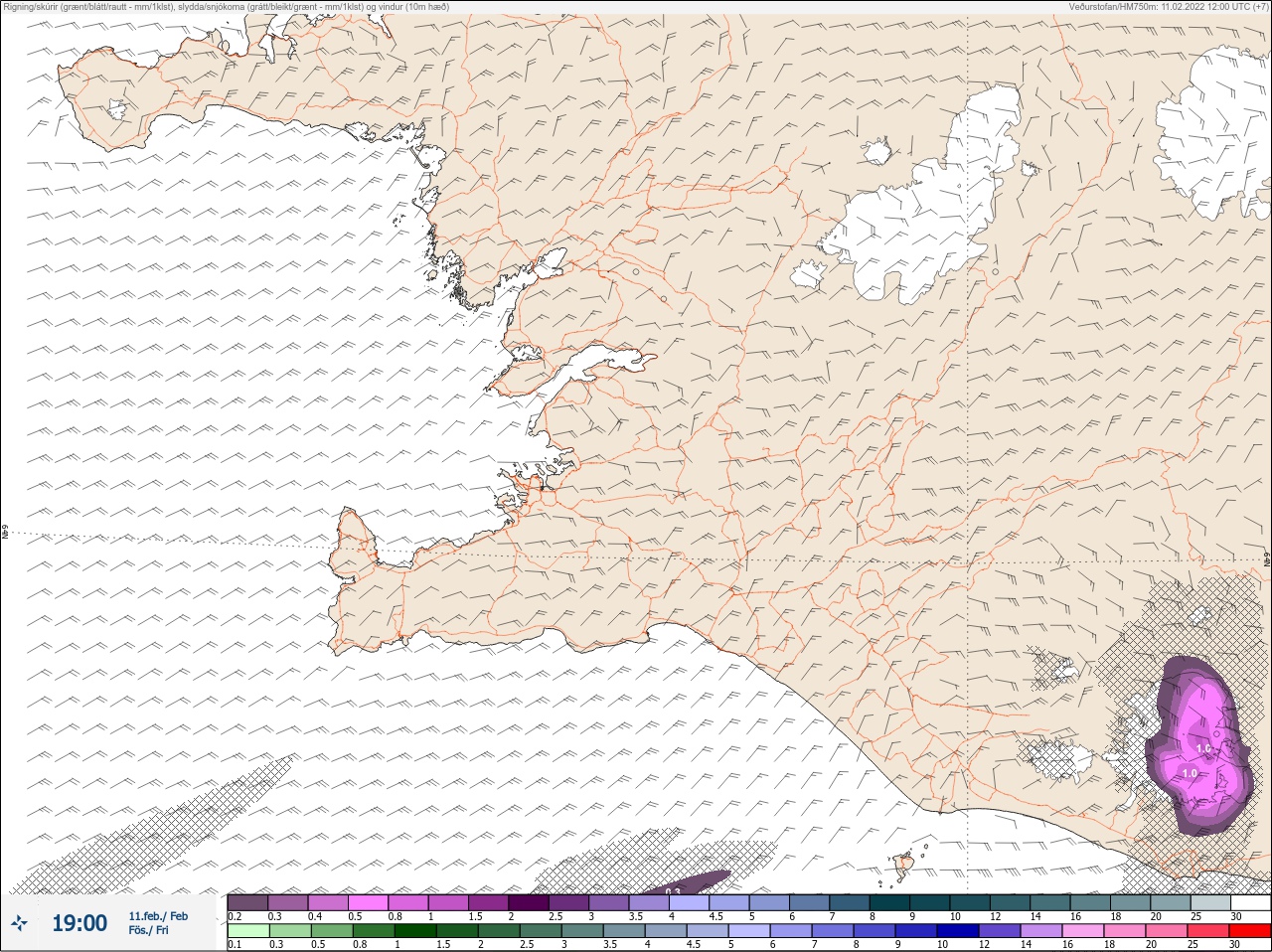Select darkest purple top legend swatch at 2
The image size is (1272, 952).
tap(531, 902)
